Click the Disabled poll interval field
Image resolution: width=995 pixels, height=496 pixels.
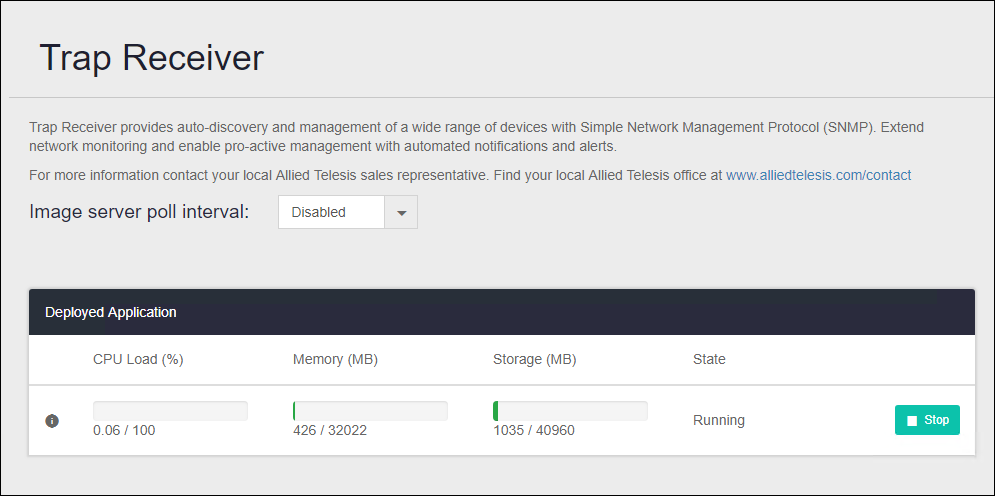[x=331, y=212]
